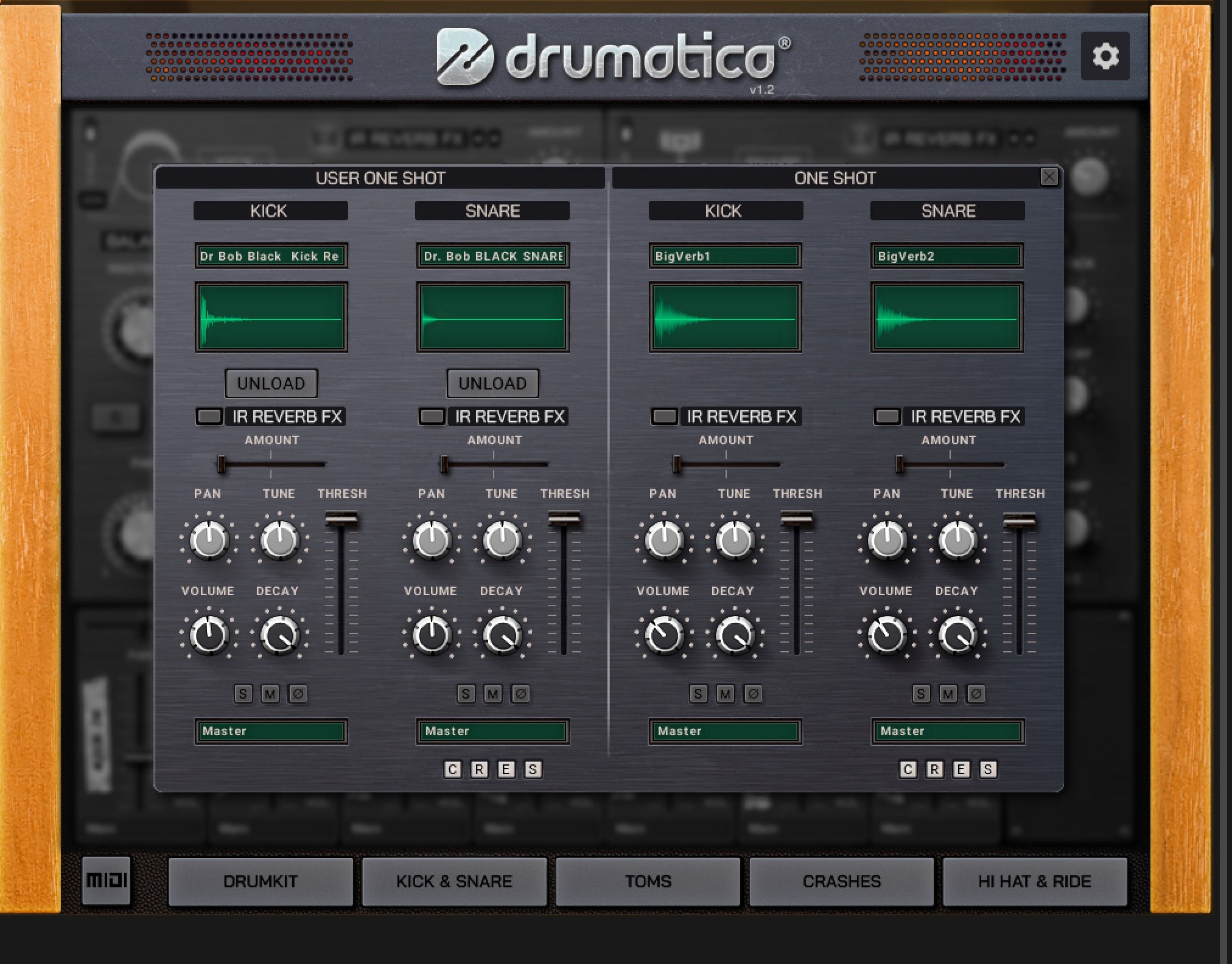Open the Master output menu for the User Kick

coord(271,732)
